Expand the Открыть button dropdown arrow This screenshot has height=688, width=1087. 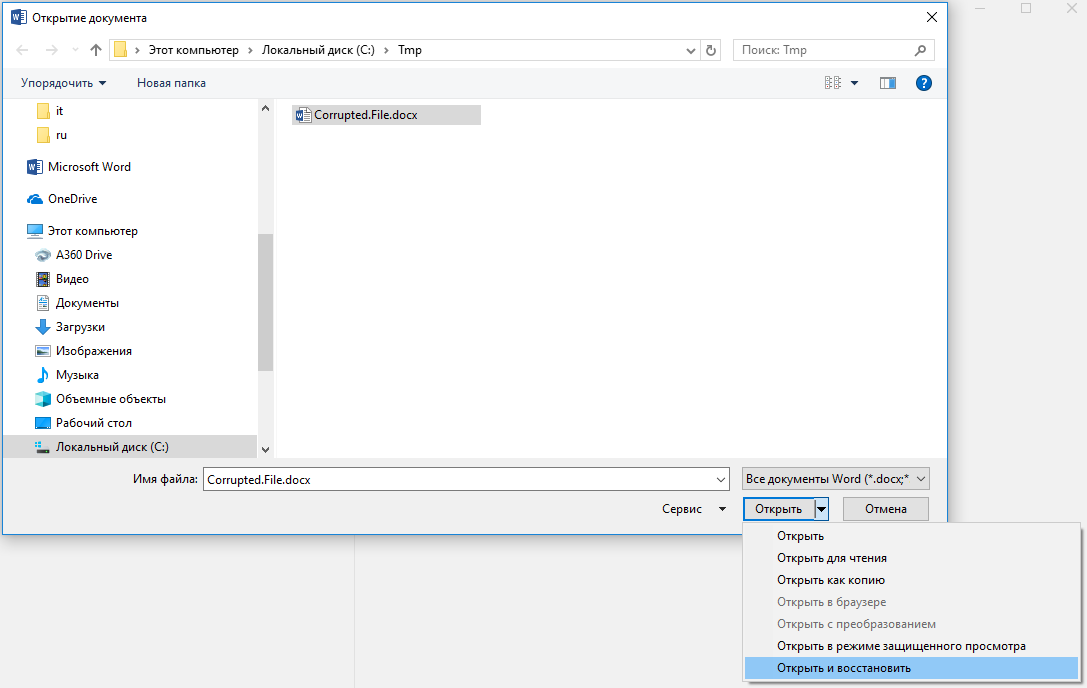[821, 509]
